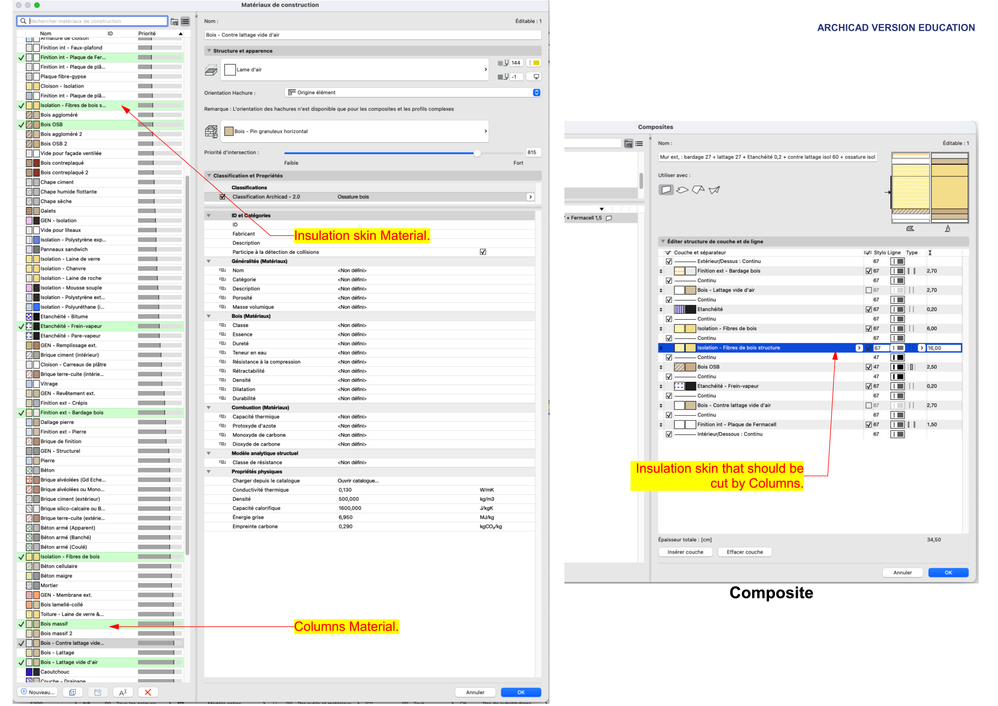Toggle end-line checkbox for Bois OSB skin

pos(869,367)
